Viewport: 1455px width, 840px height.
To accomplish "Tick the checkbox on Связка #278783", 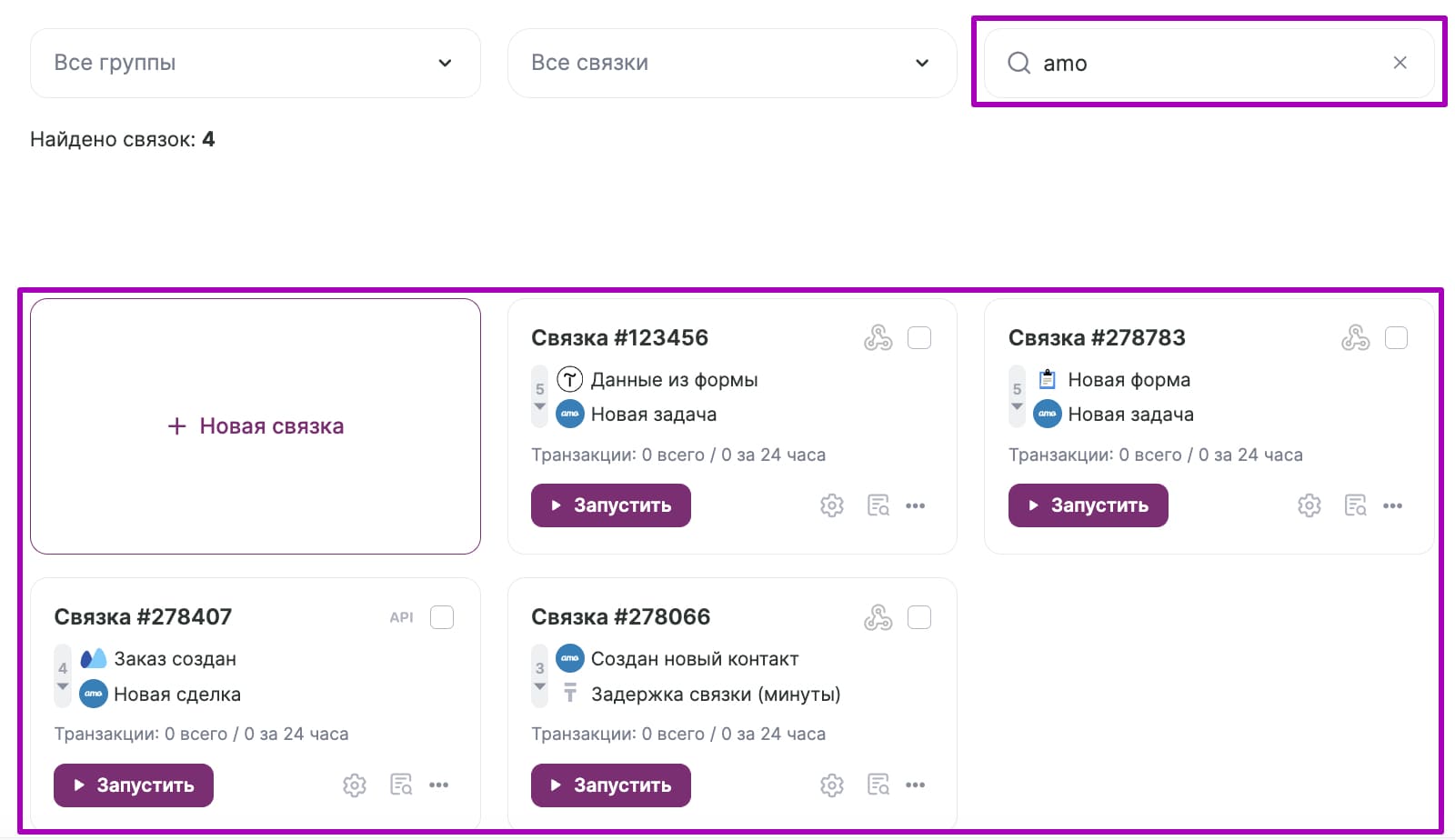I will (1396, 338).
